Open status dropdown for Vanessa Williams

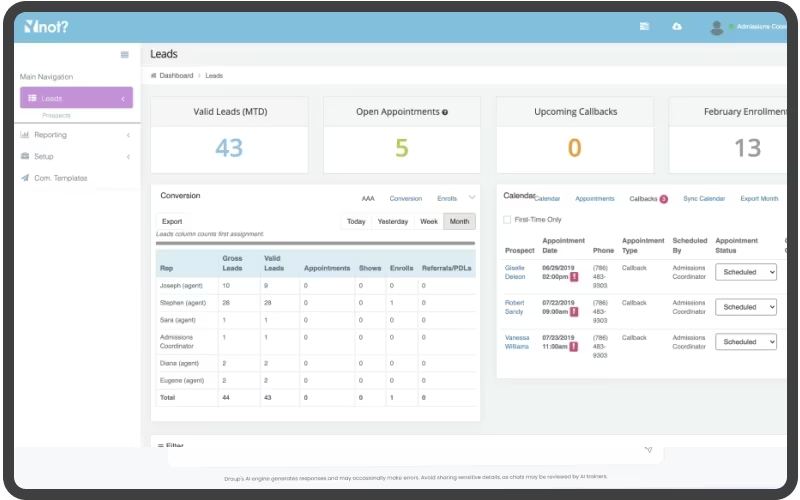(746, 342)
